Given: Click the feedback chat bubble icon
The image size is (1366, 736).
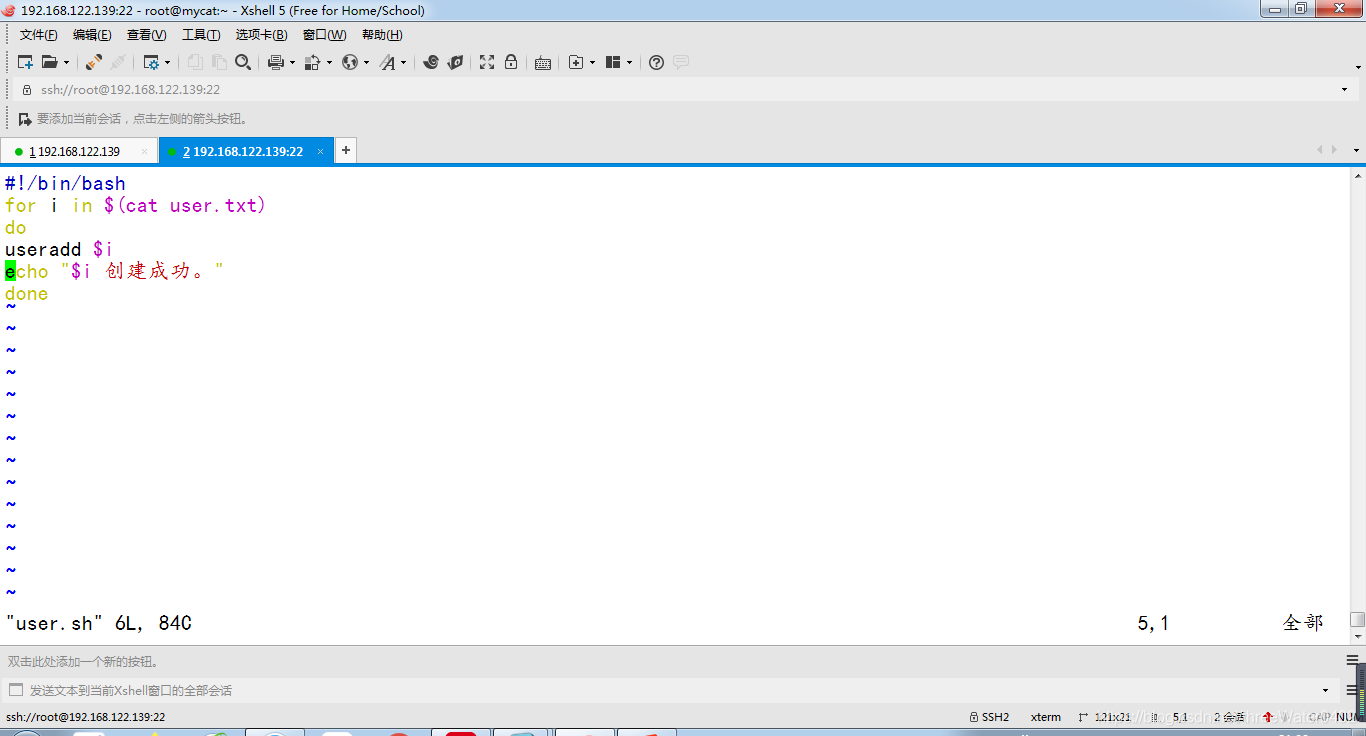Looking at the screenshot, I should pyautogui.click(x=681, y=62).
